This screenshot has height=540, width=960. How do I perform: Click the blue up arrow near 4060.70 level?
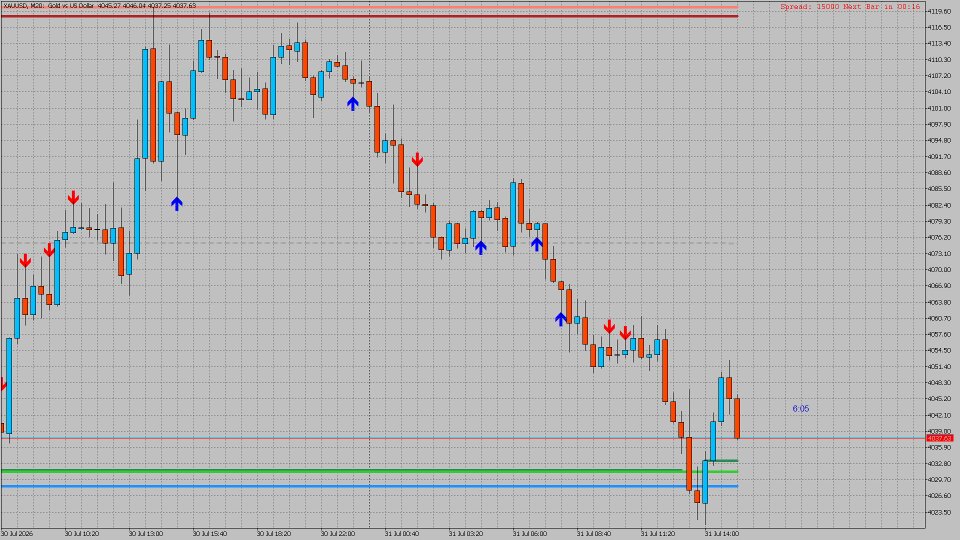(x=561, y=319)
